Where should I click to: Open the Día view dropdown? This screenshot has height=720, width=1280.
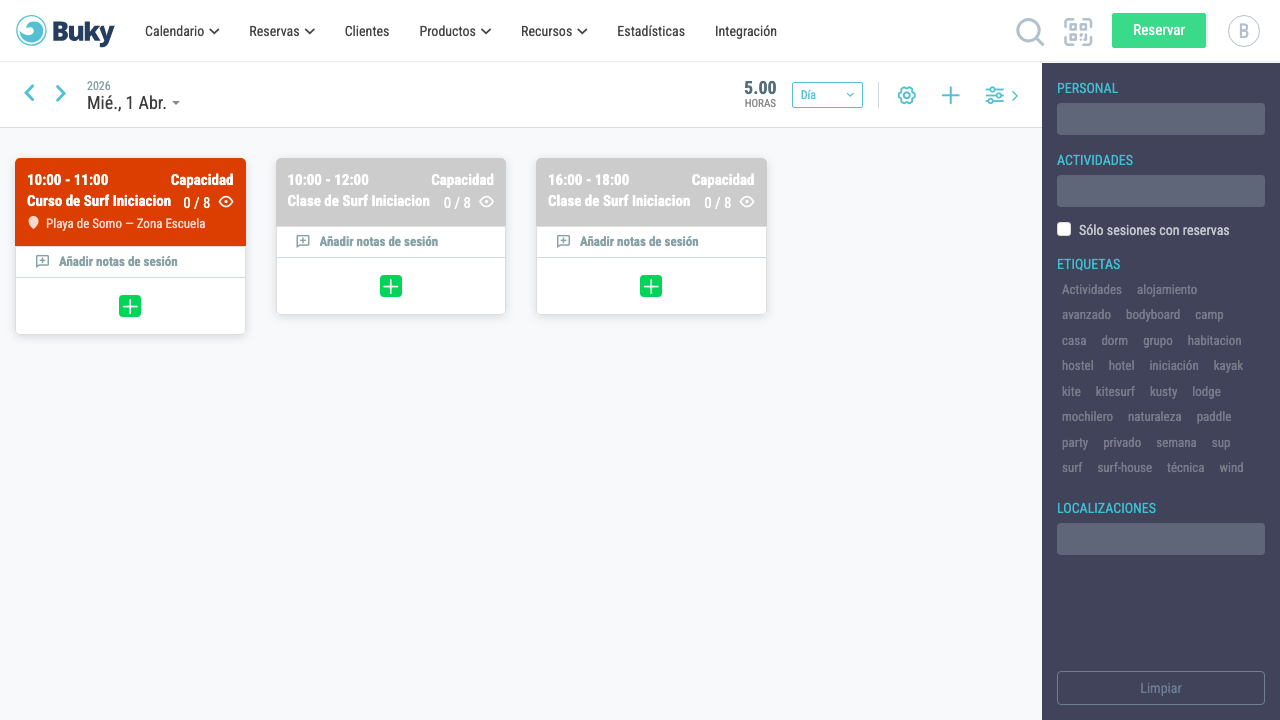click(x=827, y=95)
